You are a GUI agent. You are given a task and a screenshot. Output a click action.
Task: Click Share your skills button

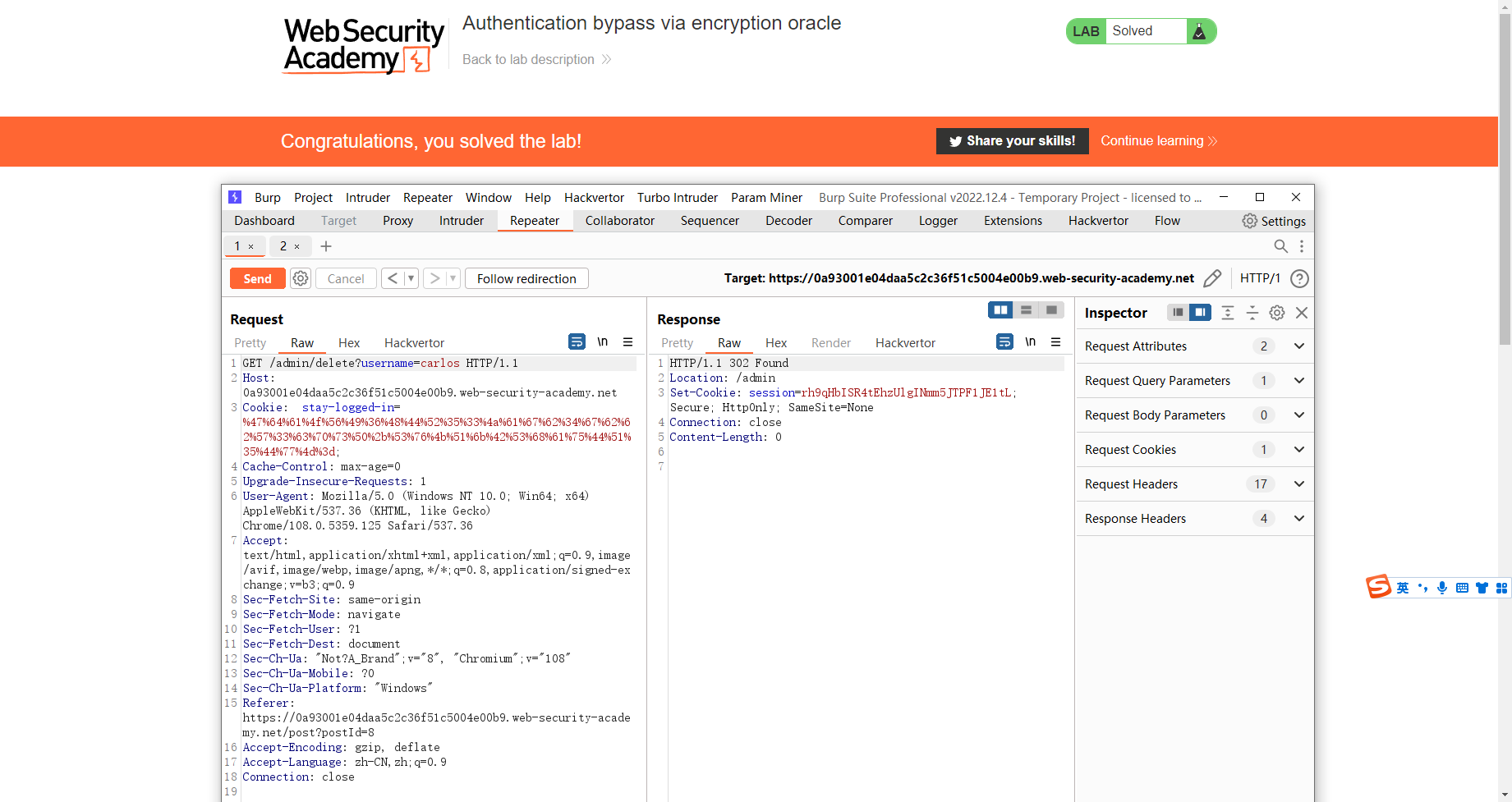(x=1013, y=141)
